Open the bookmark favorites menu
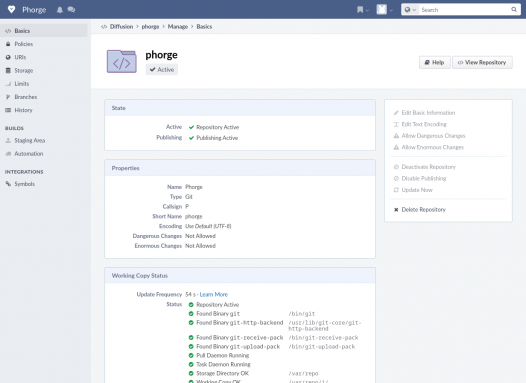 point(363,10)
